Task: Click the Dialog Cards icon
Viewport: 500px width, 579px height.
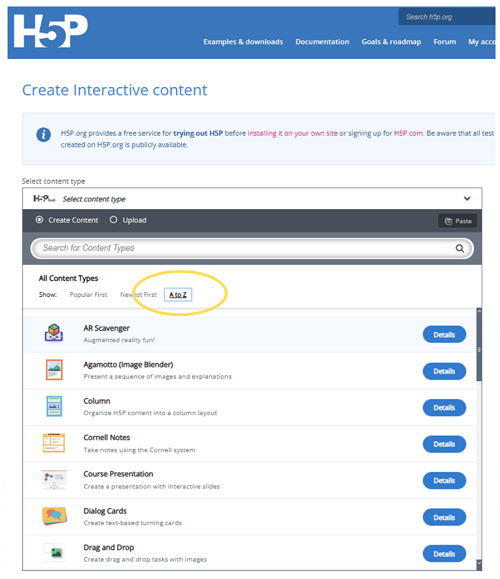Action: pos(54,516)
